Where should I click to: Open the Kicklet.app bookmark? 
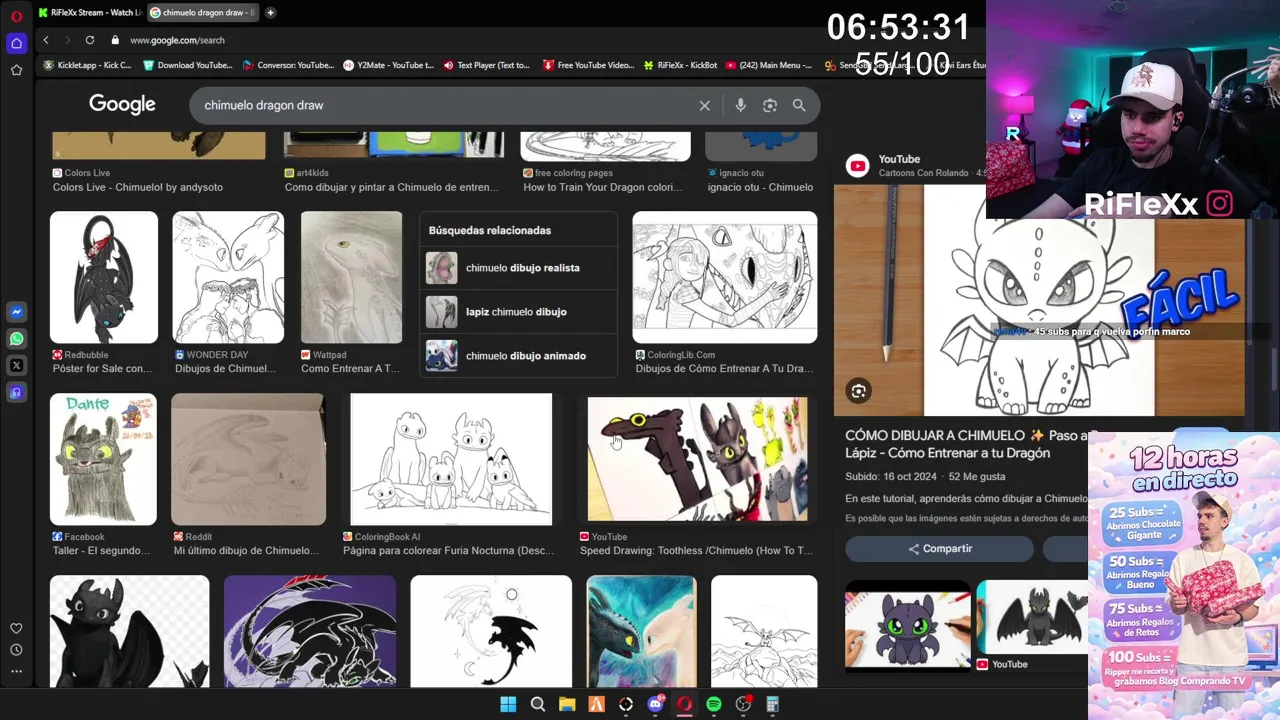87,65
